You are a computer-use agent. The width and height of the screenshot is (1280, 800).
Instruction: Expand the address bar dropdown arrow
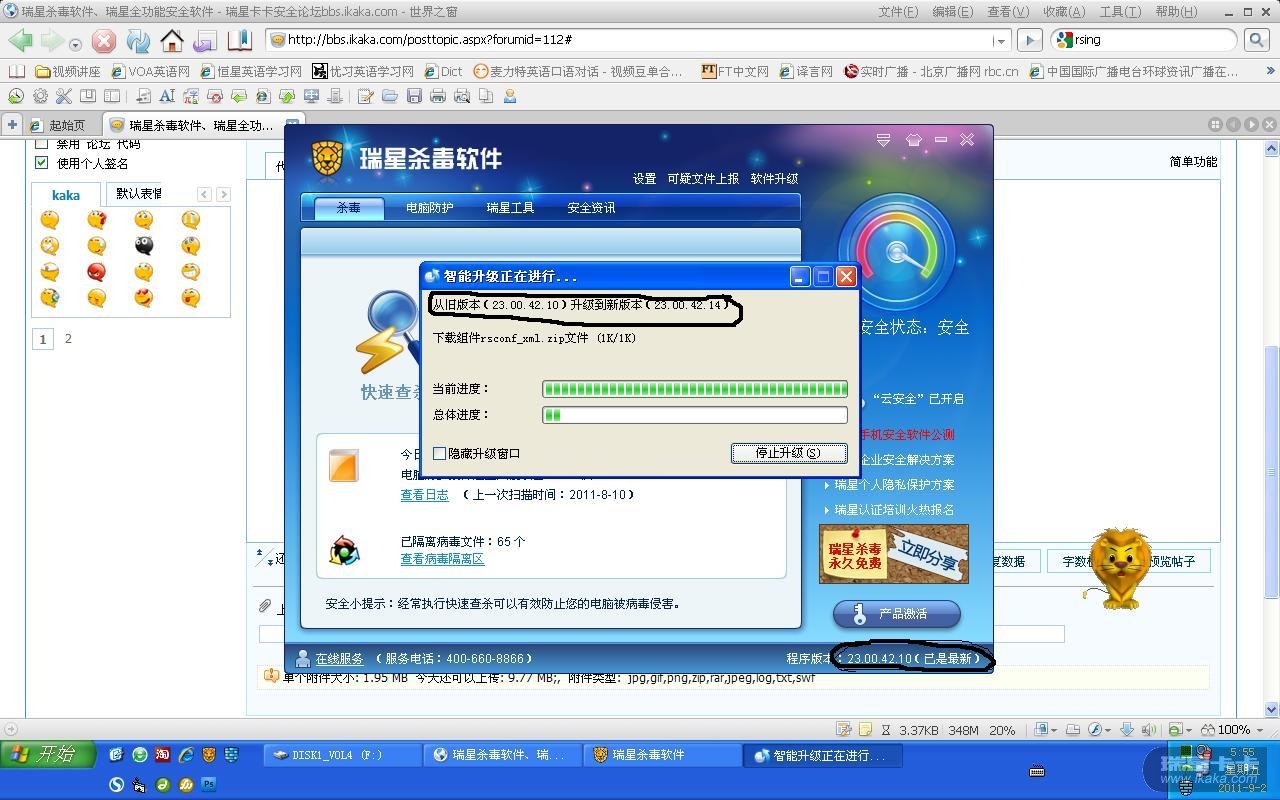(999, 40)
